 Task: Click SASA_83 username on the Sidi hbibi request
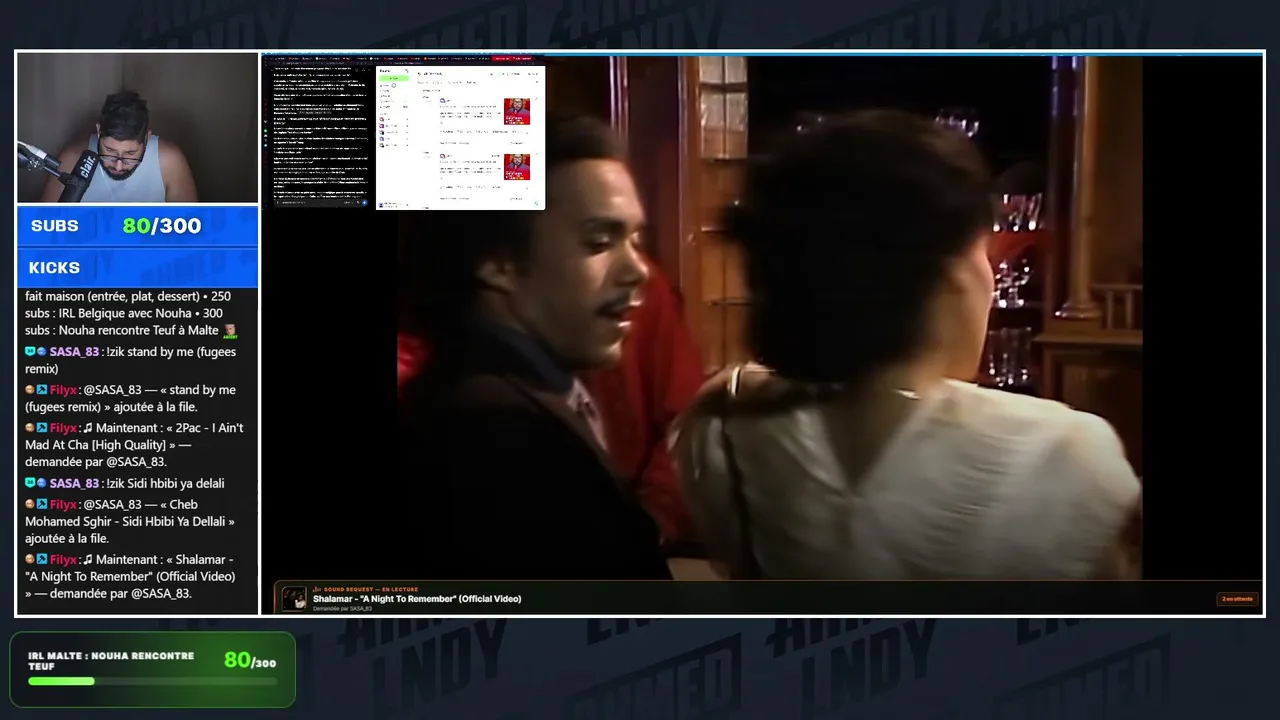(x=74, y=484)
